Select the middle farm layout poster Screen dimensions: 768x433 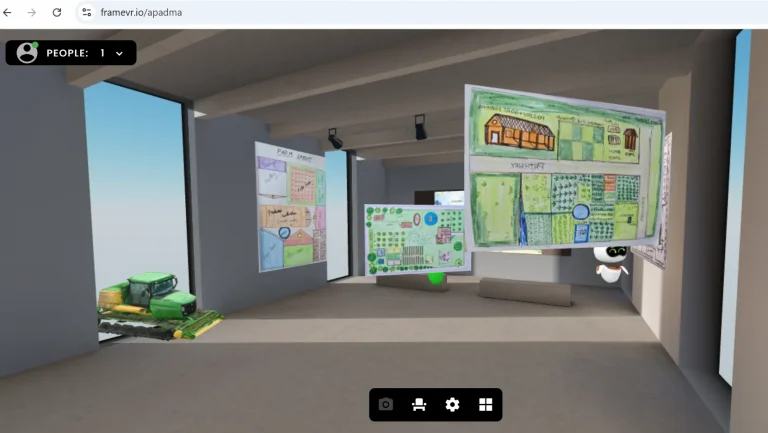(415, 239)
